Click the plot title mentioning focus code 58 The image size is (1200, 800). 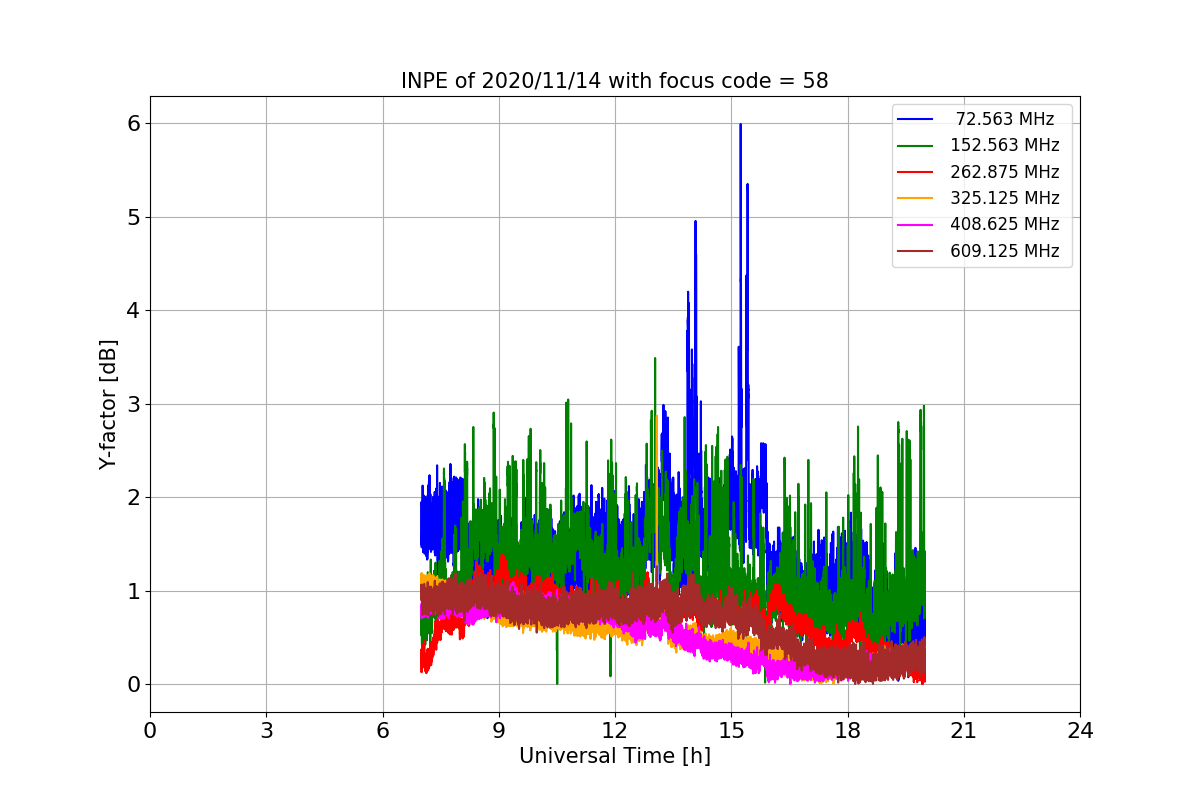(614, 81)
